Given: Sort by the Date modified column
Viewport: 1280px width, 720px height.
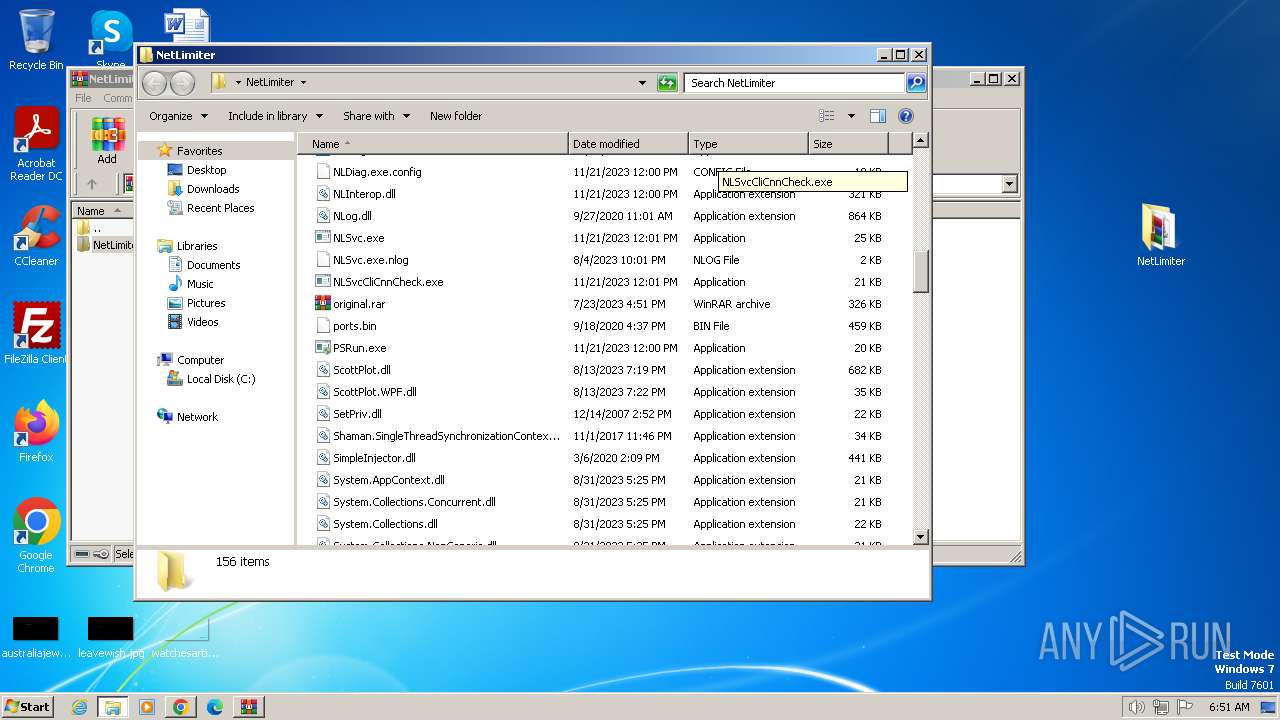Looking at the screenshot, I should pyautogui.click(x=628, y=144).
